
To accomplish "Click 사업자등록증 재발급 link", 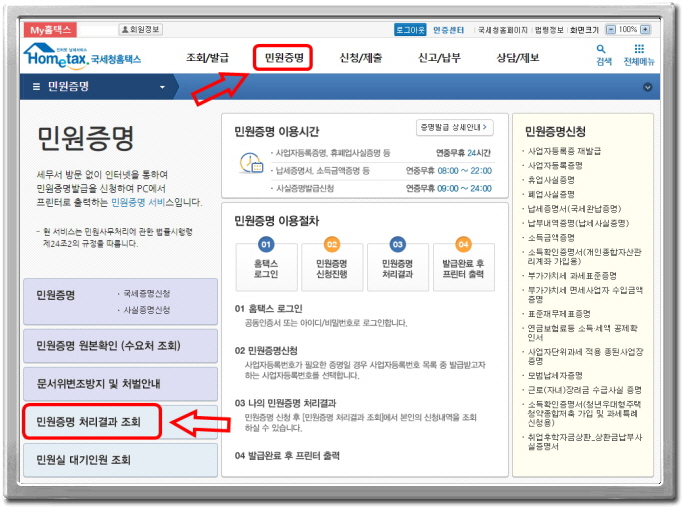I will (564, 151).
